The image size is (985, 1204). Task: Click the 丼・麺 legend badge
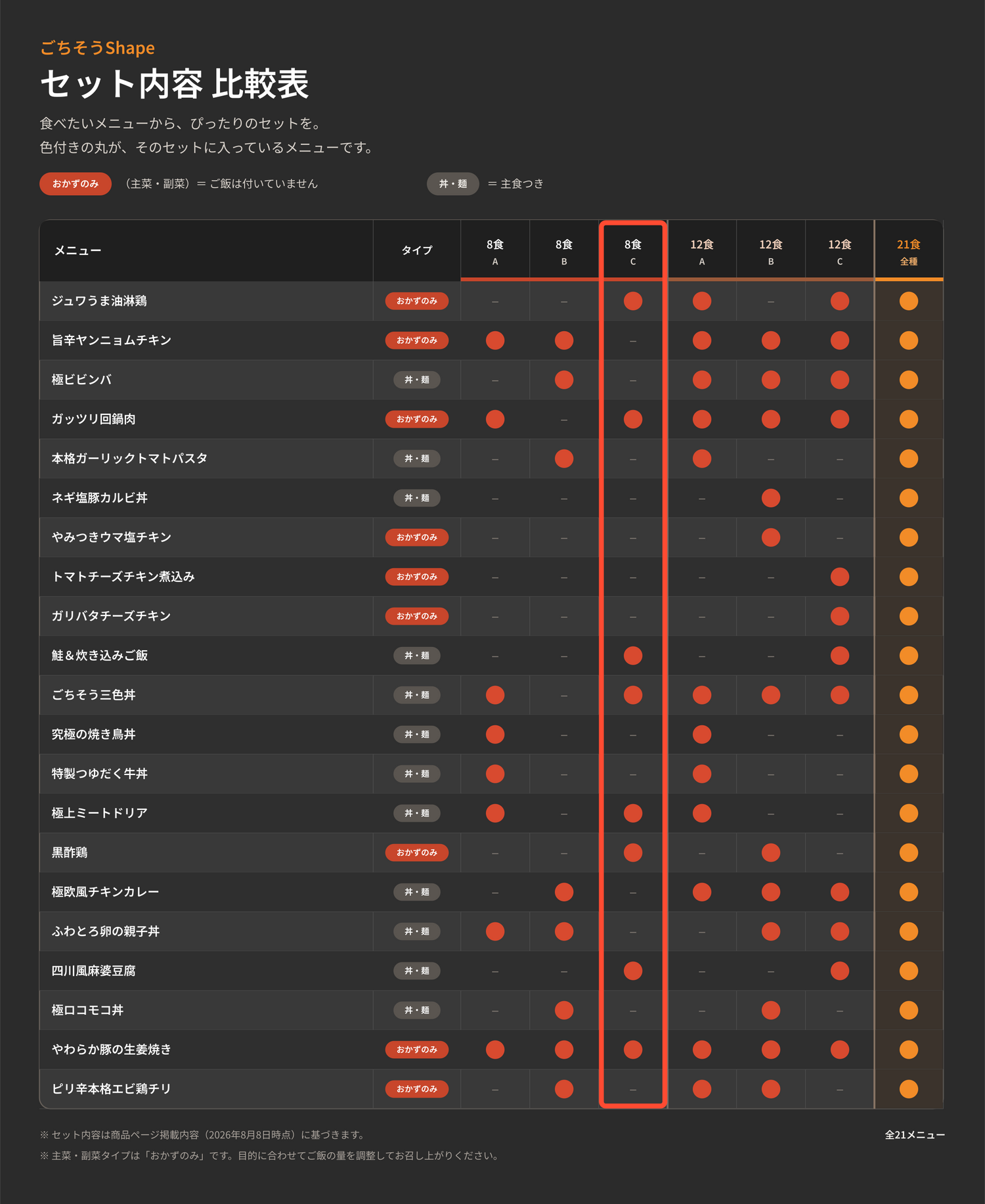pos(453,184)
